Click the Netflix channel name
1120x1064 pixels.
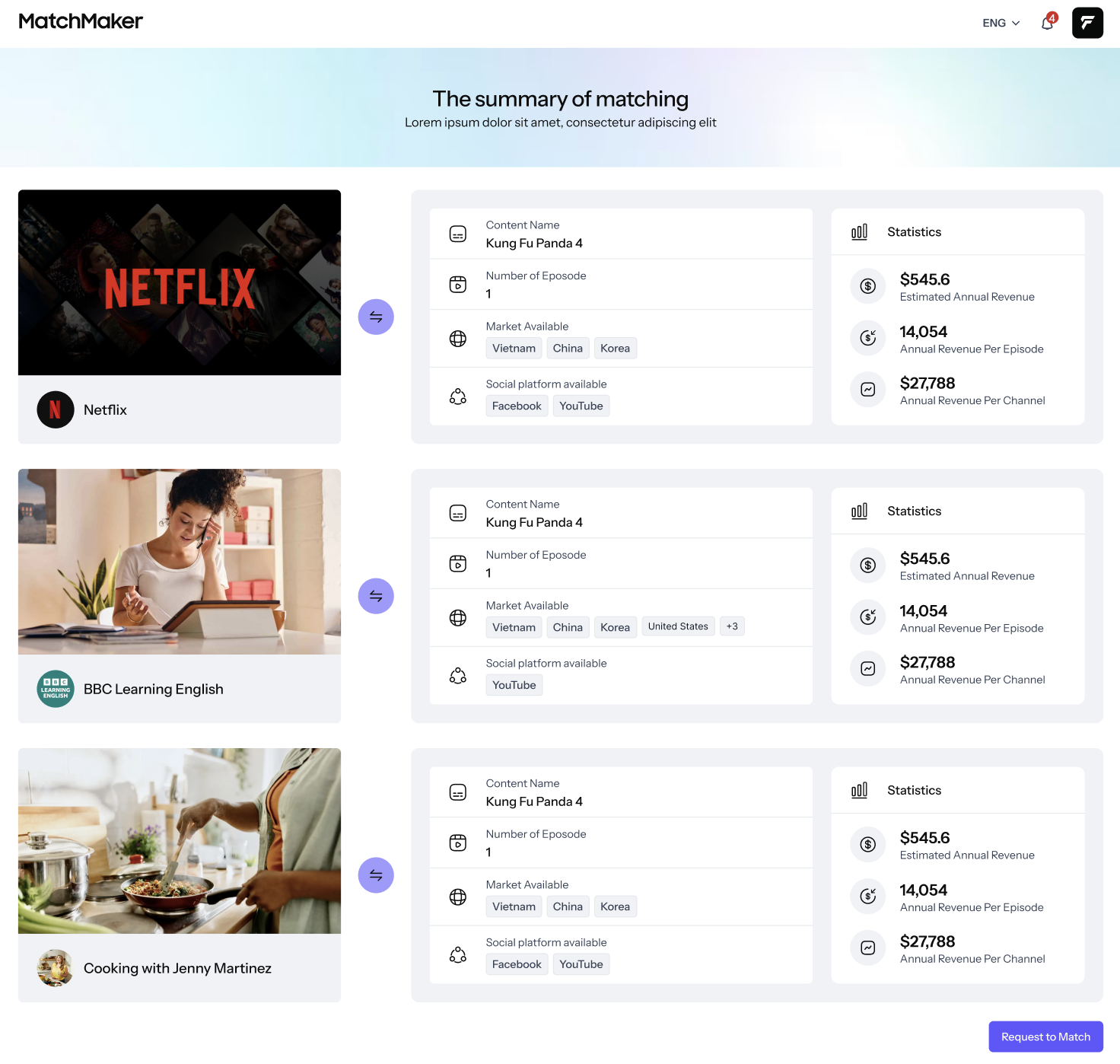[x=105, y=409]
